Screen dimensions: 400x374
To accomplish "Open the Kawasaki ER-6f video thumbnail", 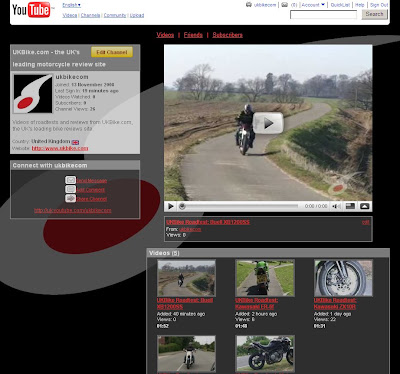I will (265, 278).
